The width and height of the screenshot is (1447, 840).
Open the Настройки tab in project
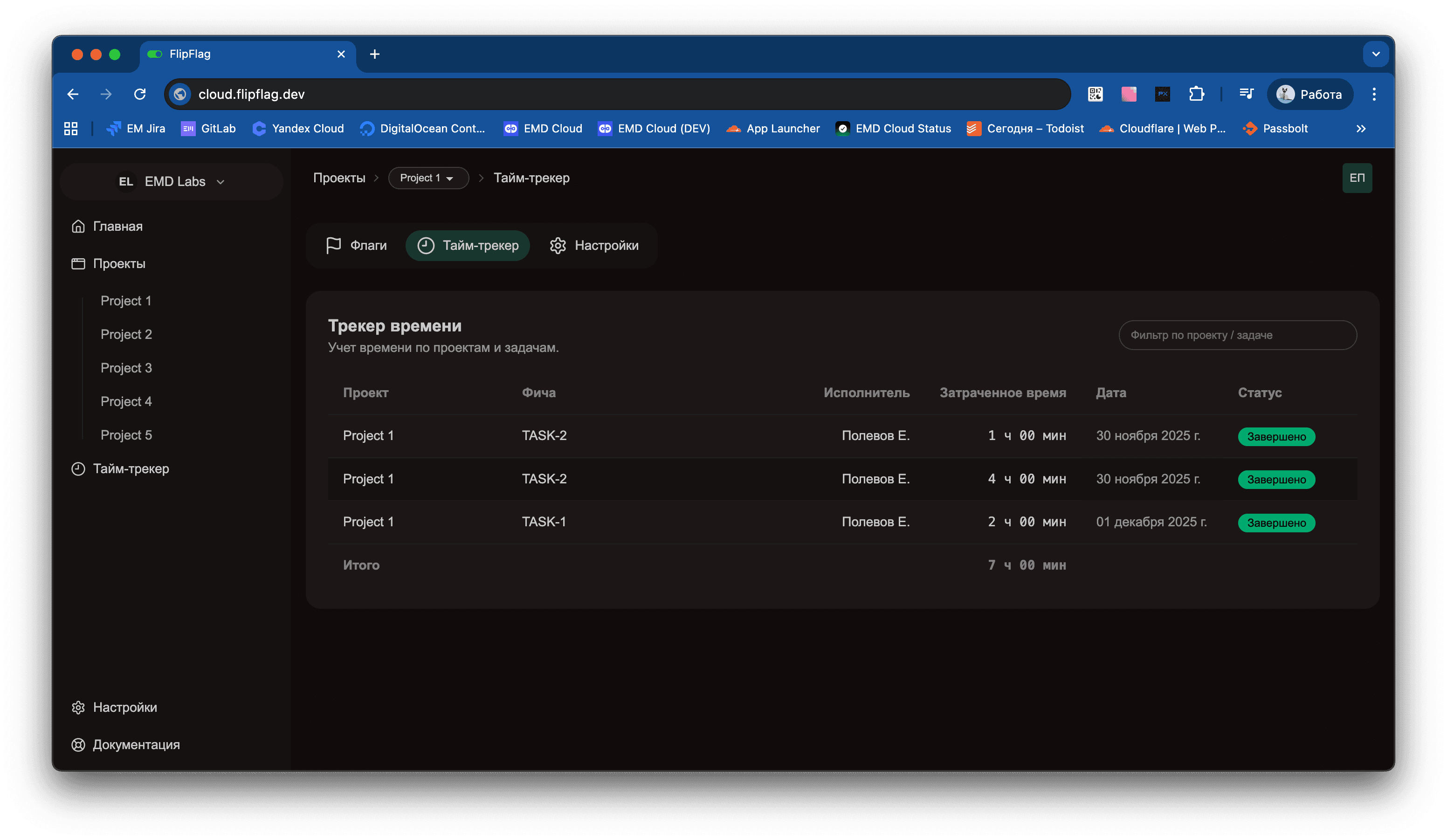[x=594, y=246]
